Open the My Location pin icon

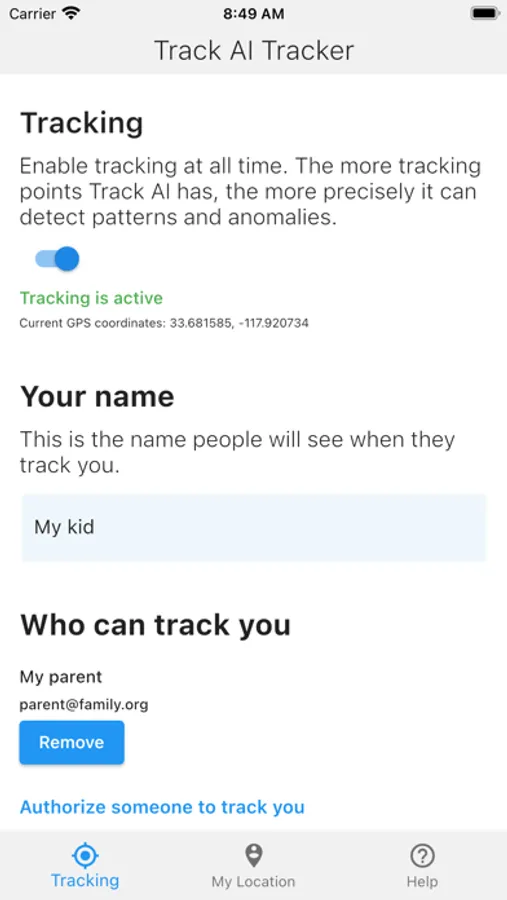point(253,856)
